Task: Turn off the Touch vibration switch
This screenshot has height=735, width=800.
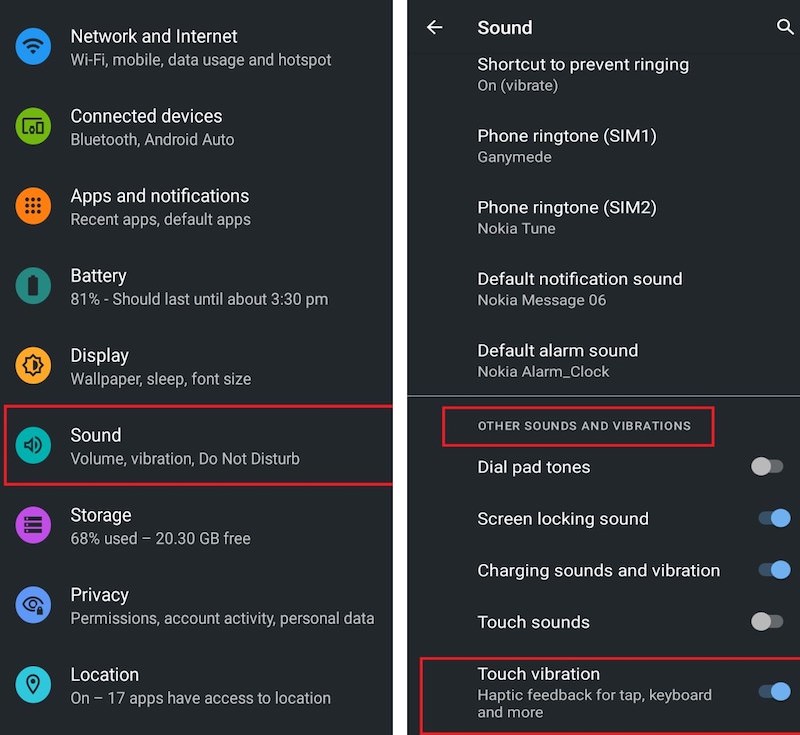Action: pyautogui.click(x=774, y=692)
